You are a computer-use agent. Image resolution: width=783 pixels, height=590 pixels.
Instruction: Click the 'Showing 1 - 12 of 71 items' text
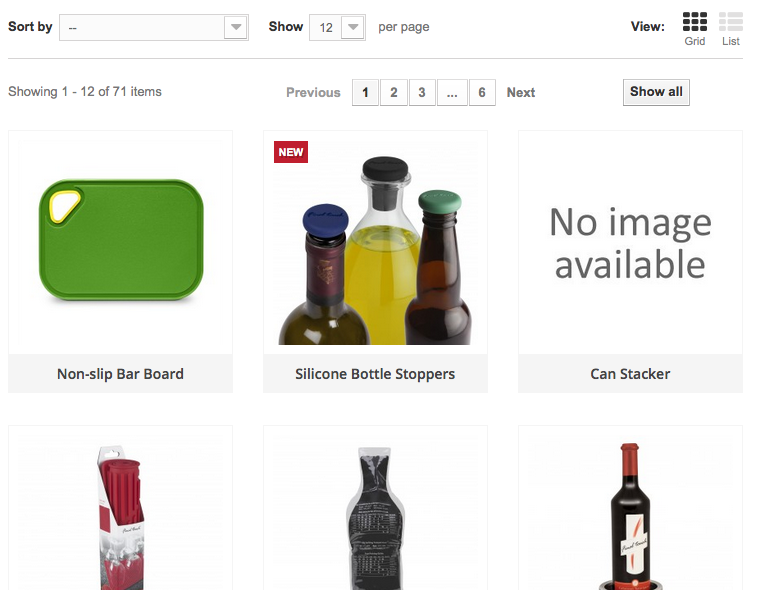click(x=85, y=92)
